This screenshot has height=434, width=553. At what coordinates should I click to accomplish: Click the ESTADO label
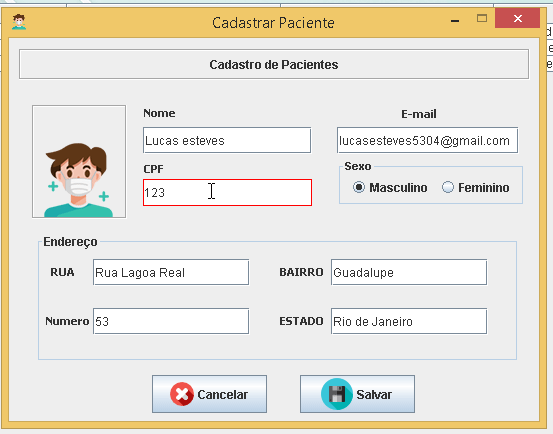[x=301, y=321]
